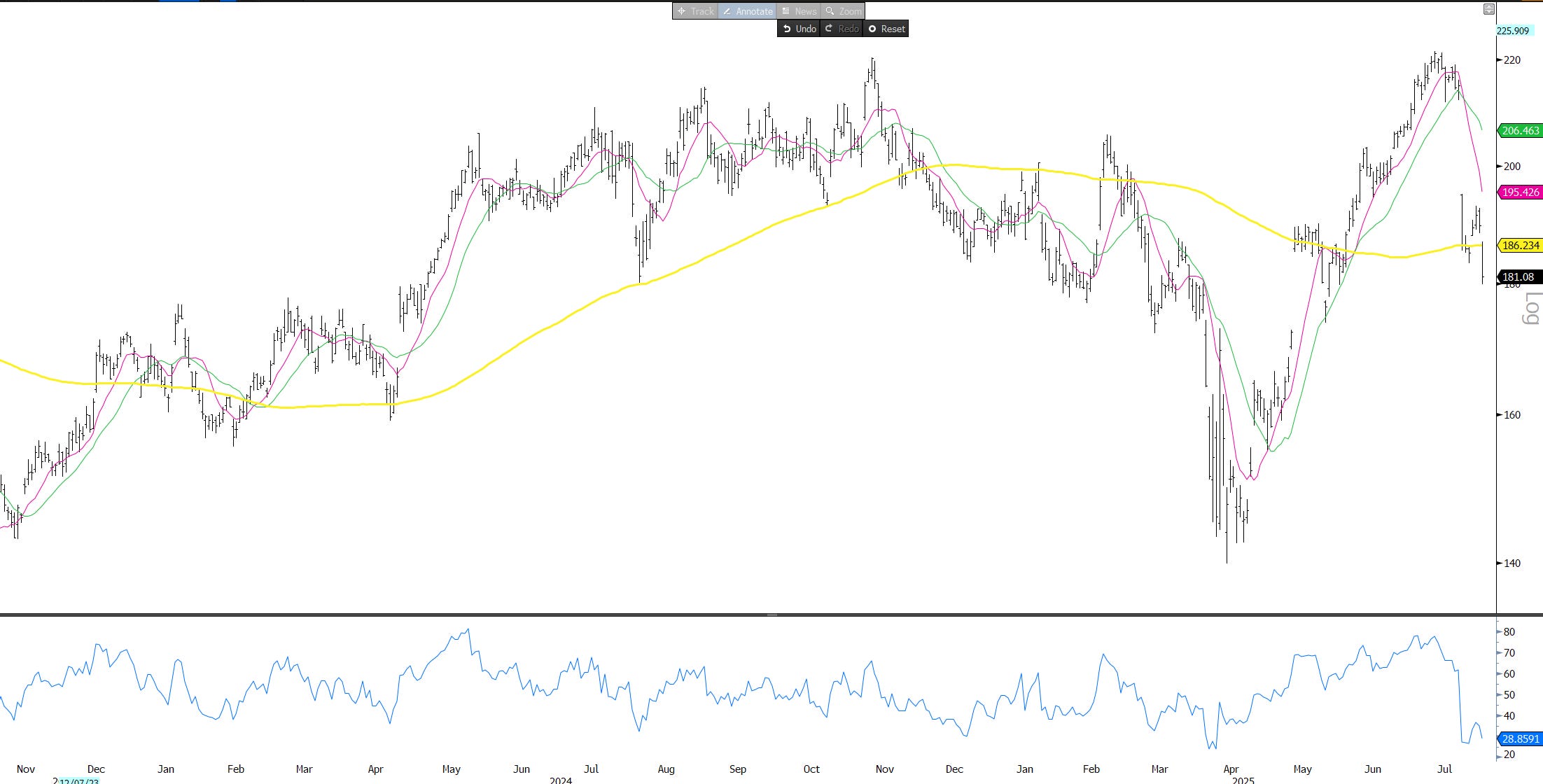Click the panel expand/collapse icon top-right
The width and height of the screenshot is (1543, 784).
click(x=1489, y=9)
